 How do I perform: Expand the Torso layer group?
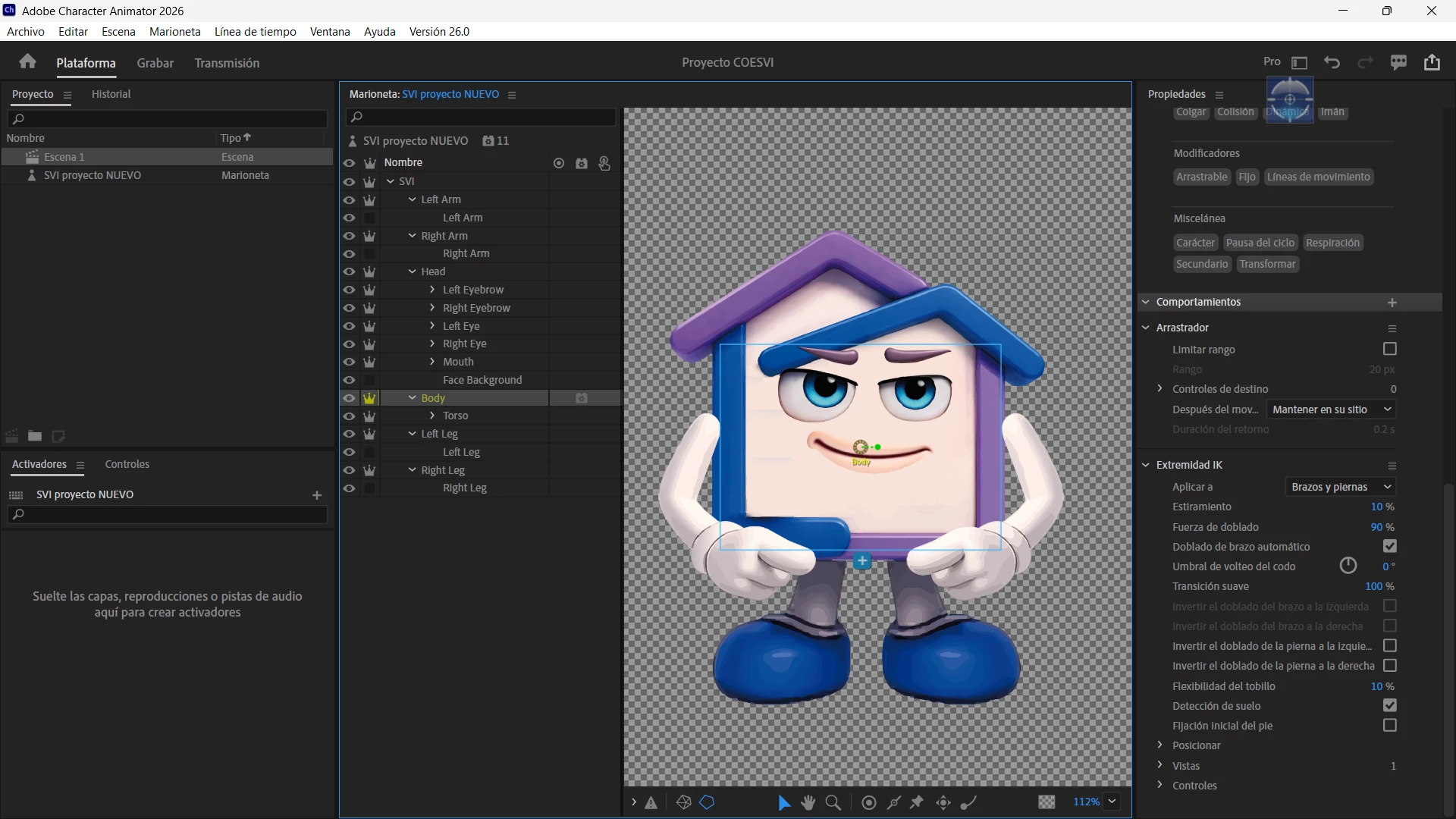(432, 416)
